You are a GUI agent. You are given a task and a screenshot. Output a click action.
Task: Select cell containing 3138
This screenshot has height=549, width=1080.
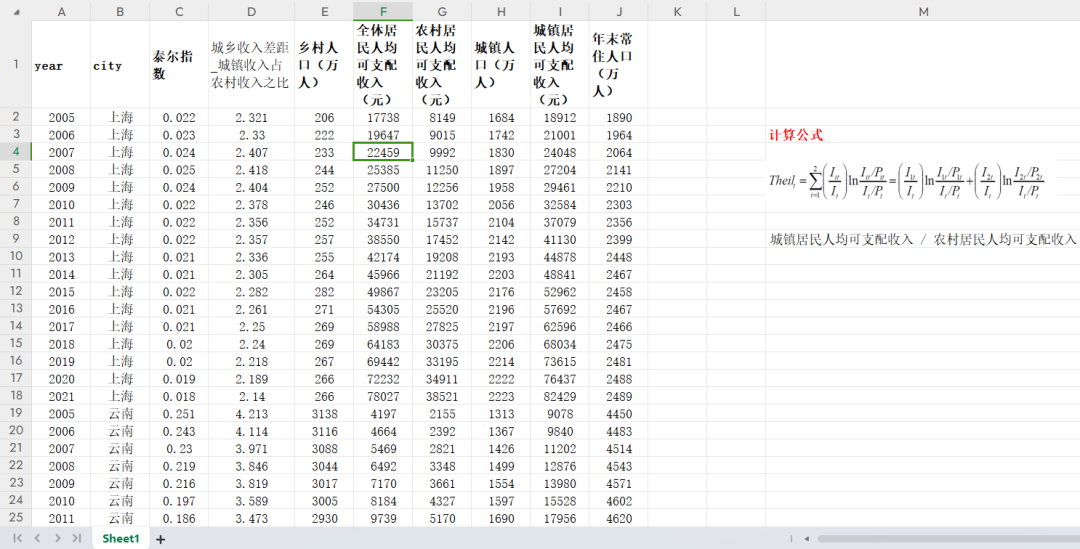(x=324, y=413)
